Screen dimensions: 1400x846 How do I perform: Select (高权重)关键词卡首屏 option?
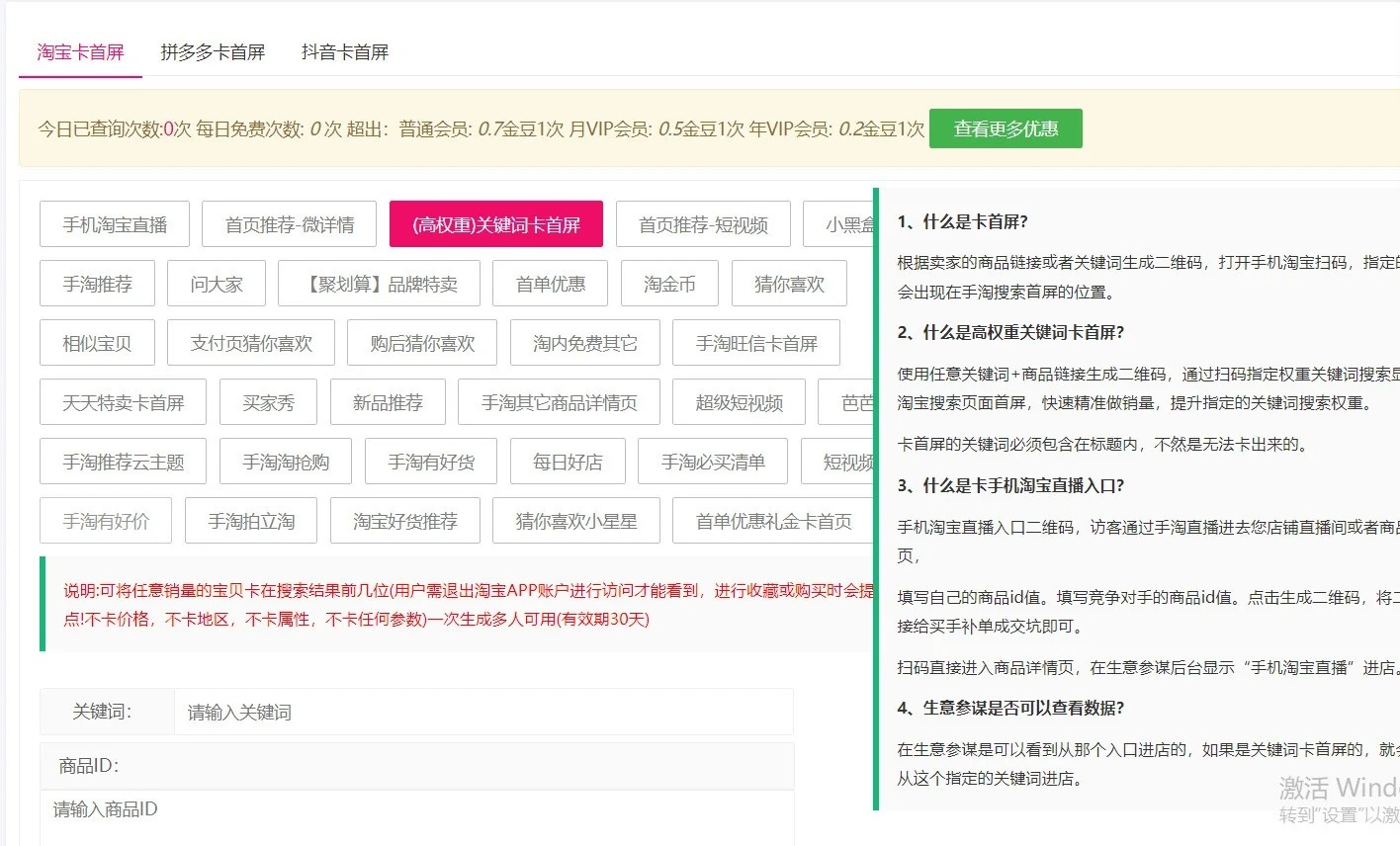[x=496, y=224]
